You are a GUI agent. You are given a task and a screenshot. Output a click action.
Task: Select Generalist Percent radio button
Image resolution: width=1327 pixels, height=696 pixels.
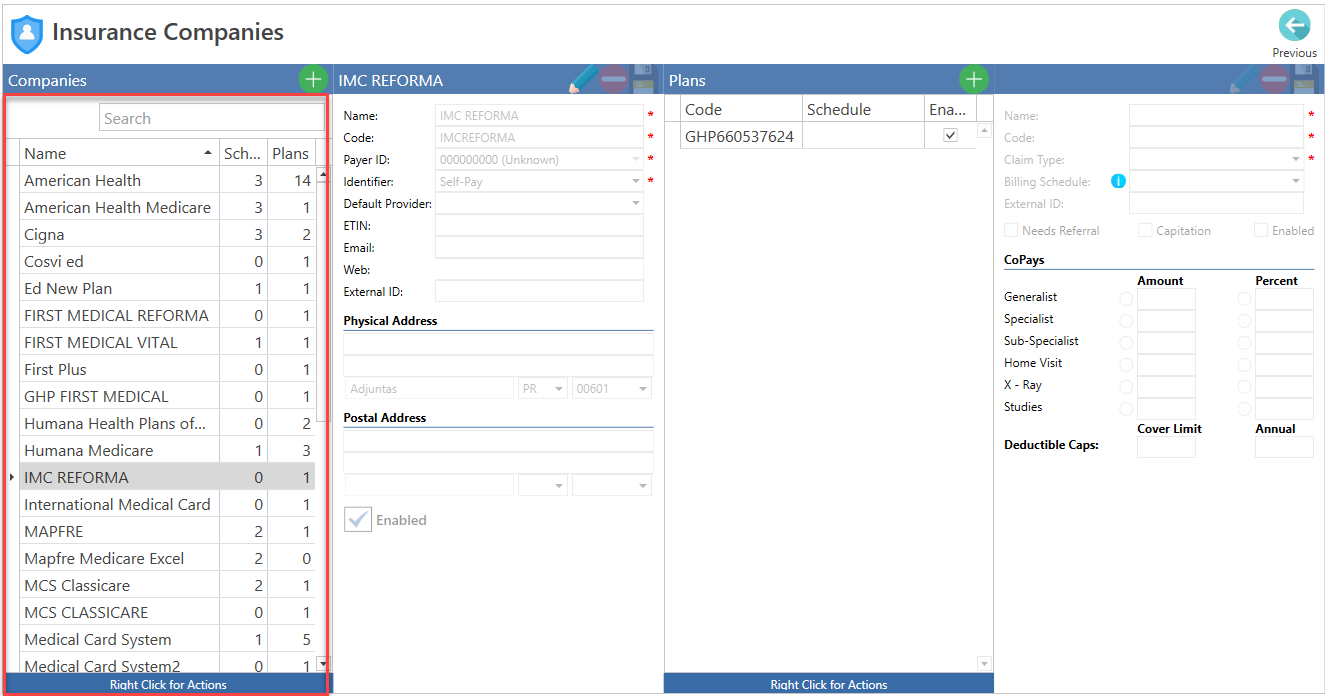point(1244,298)
